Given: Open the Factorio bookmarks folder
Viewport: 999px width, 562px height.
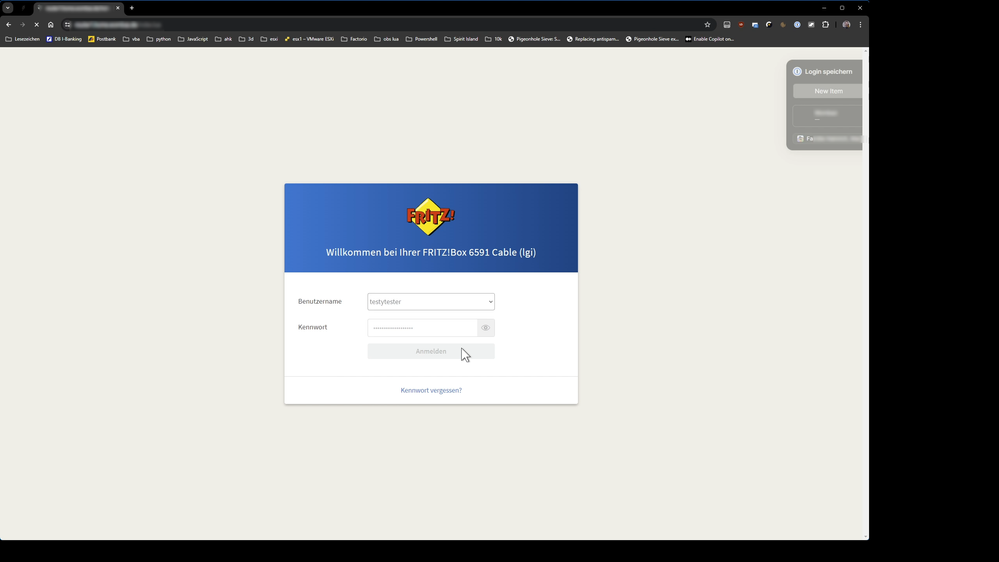Looking at the screenshot, I should tap(354, 39).
